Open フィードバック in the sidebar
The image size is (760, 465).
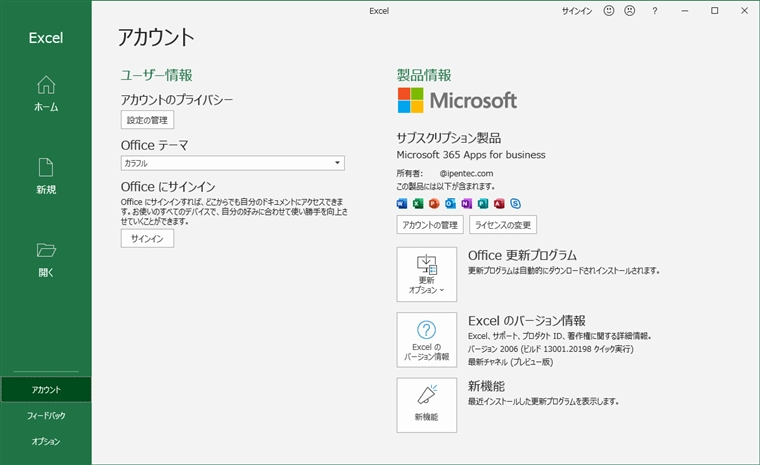coord(46,416)
